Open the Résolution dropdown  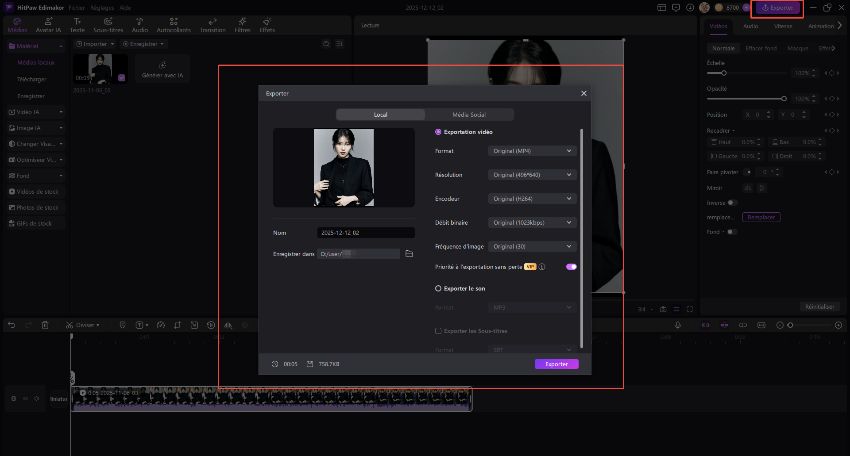pyautogui.click(x=533, y=175)
